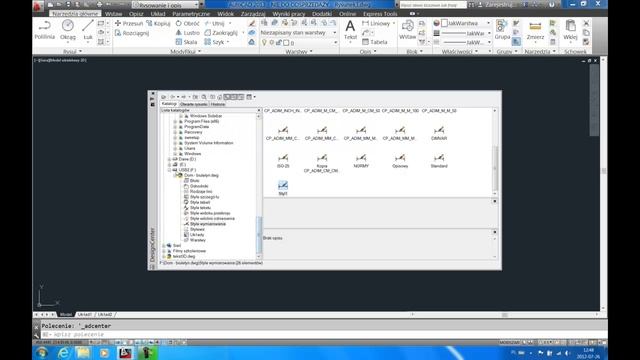640x360 pixels.
Task: Open the Opisz ribbon tab
Action: click(136, 14)
